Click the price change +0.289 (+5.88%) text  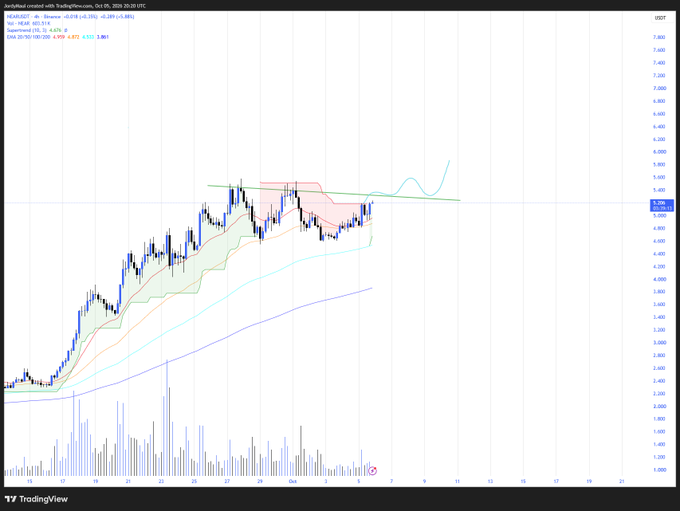click(x=117, y=16)
